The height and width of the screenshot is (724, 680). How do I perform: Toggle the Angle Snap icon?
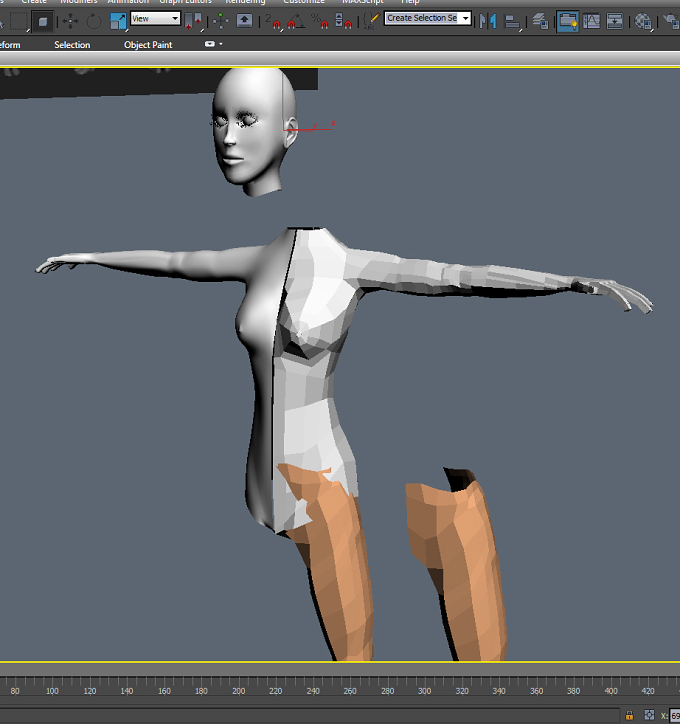pyautogui.click(x=295, y=21)
